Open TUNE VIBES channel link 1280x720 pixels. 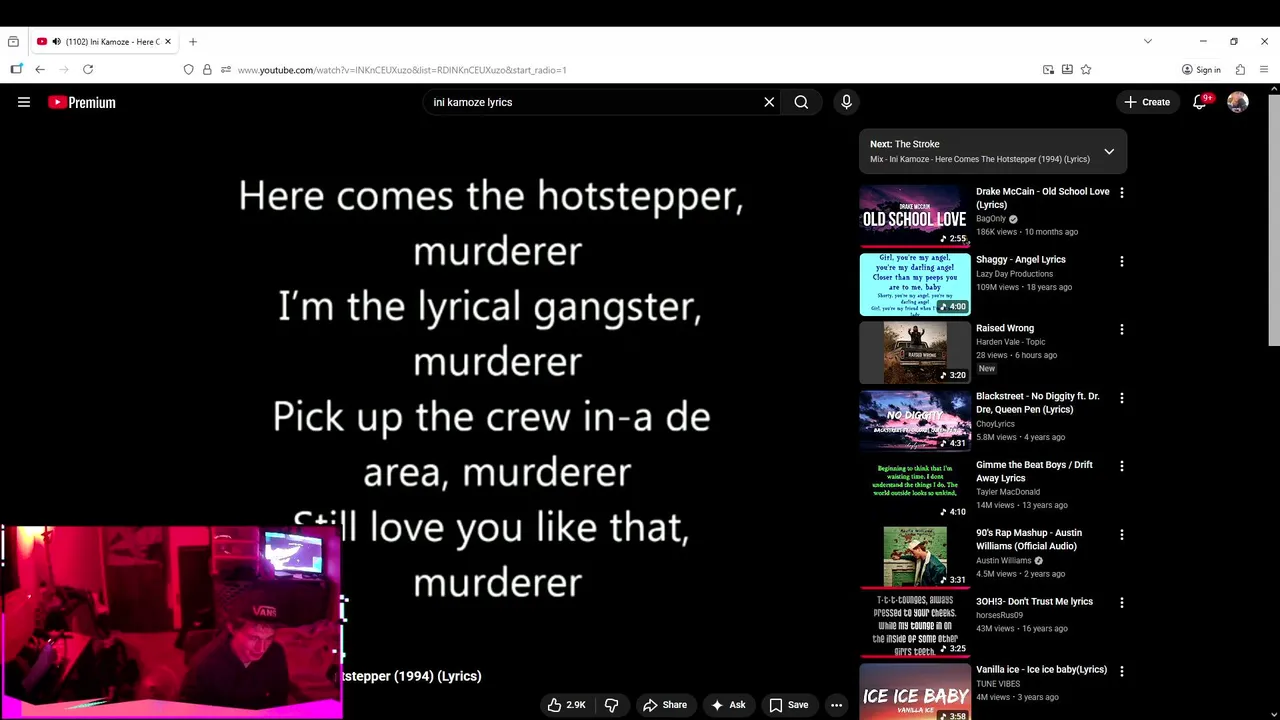point(998,684)
